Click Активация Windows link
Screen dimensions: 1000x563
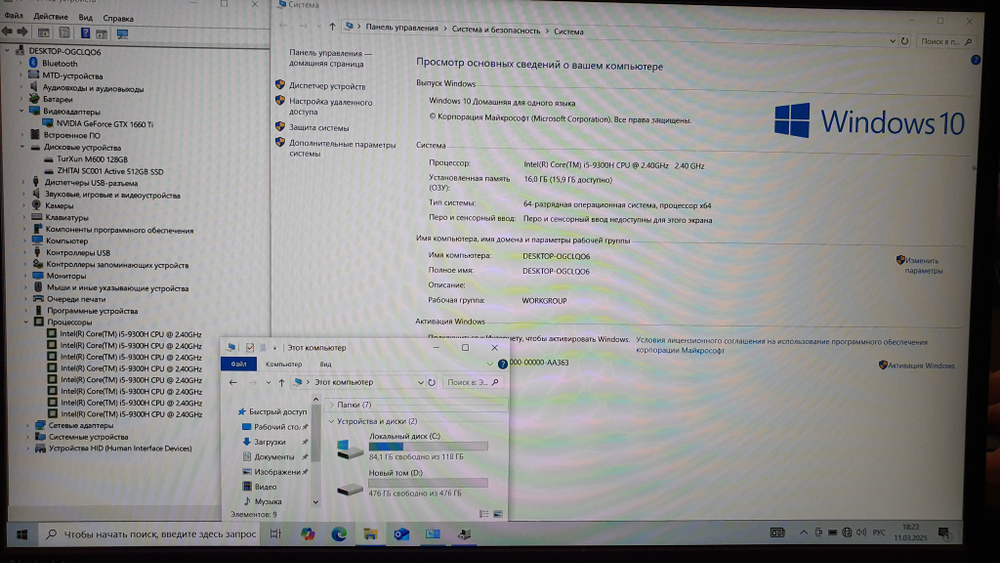(921, 365)
